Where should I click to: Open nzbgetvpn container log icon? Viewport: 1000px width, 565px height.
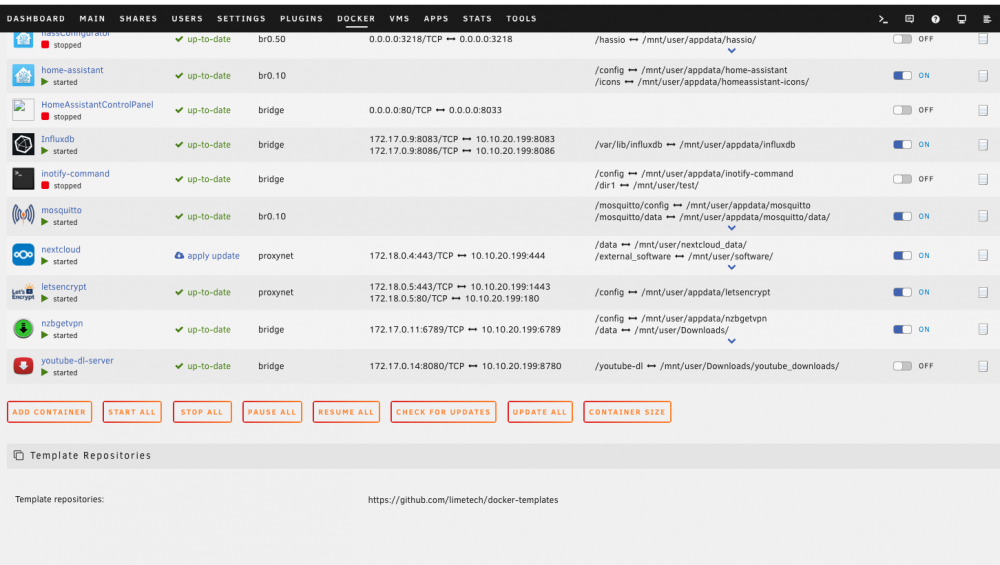click(x=983, y=330)
